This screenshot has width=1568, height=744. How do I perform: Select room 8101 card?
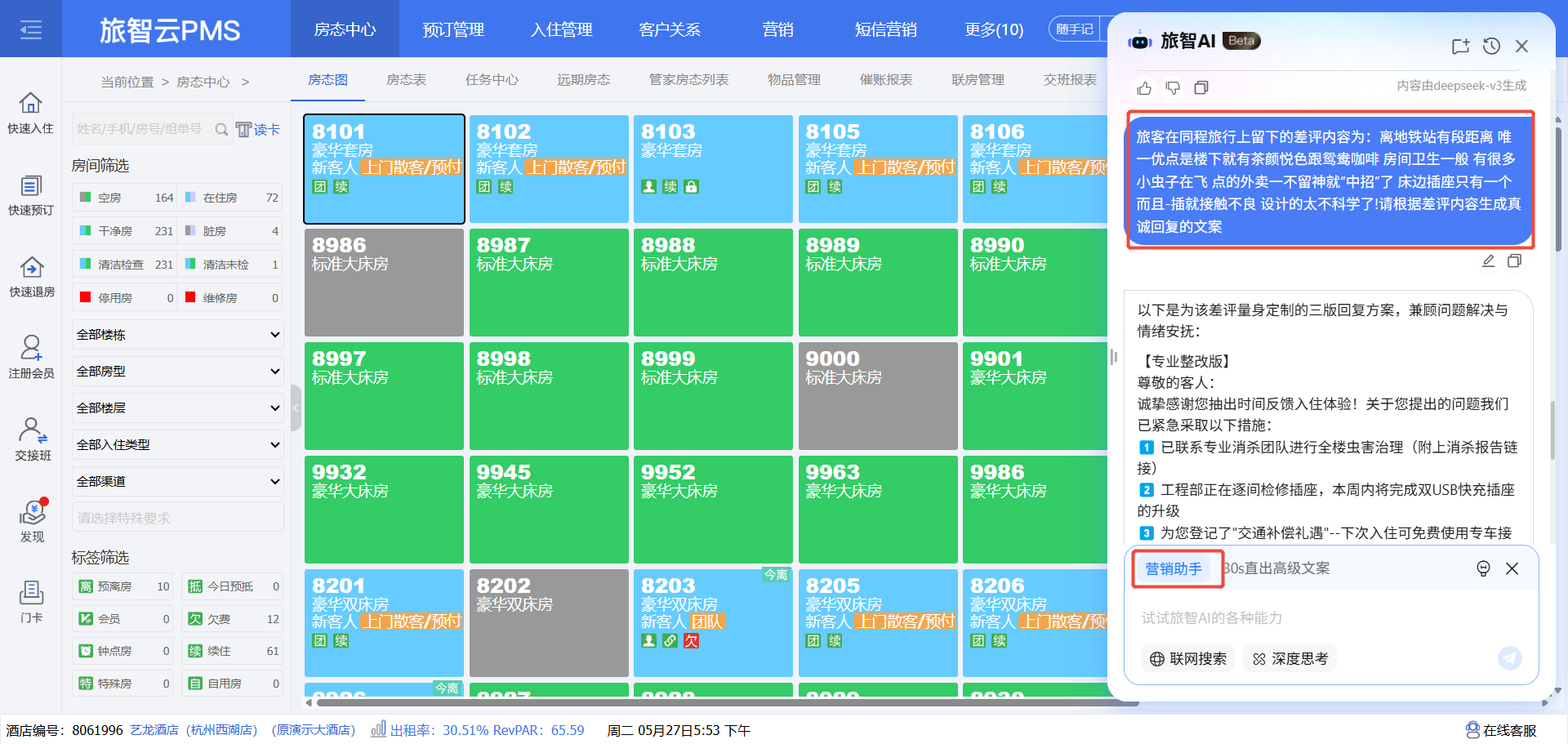tap(384, 169)
